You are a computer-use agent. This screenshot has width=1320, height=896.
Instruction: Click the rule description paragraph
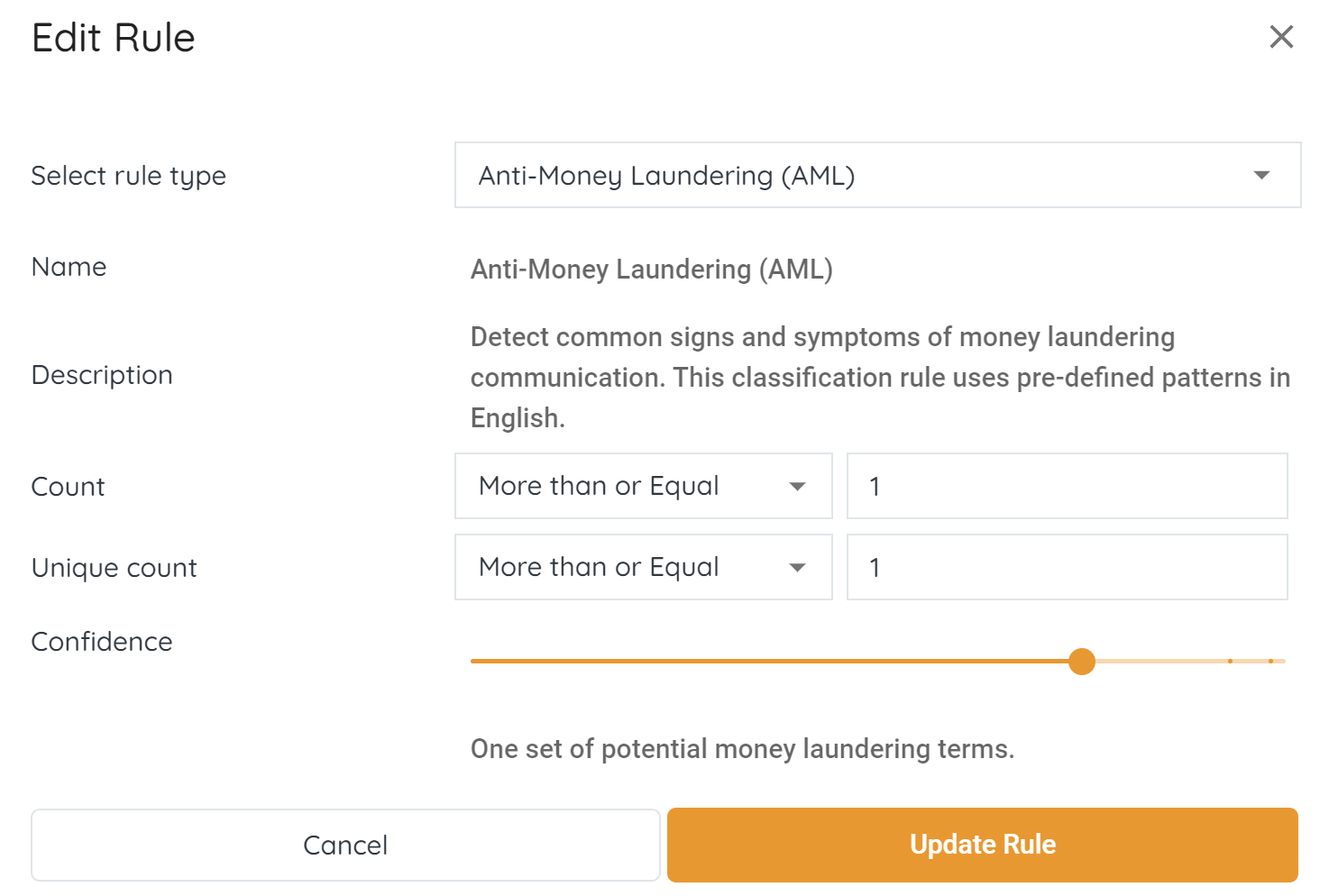880,378
